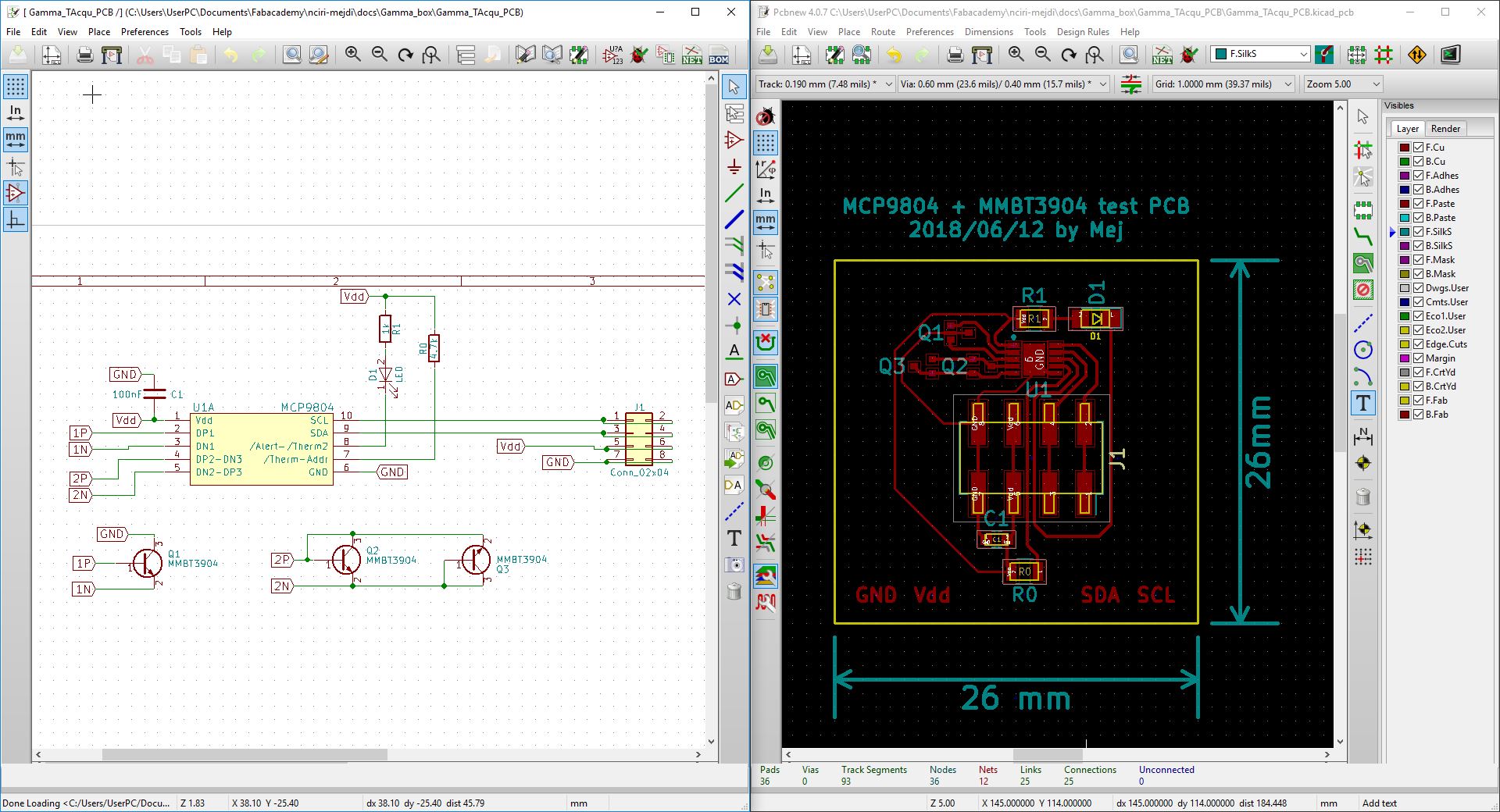
Task: Click the Unconnected count in Pcbnew status
Action: 1141,781
